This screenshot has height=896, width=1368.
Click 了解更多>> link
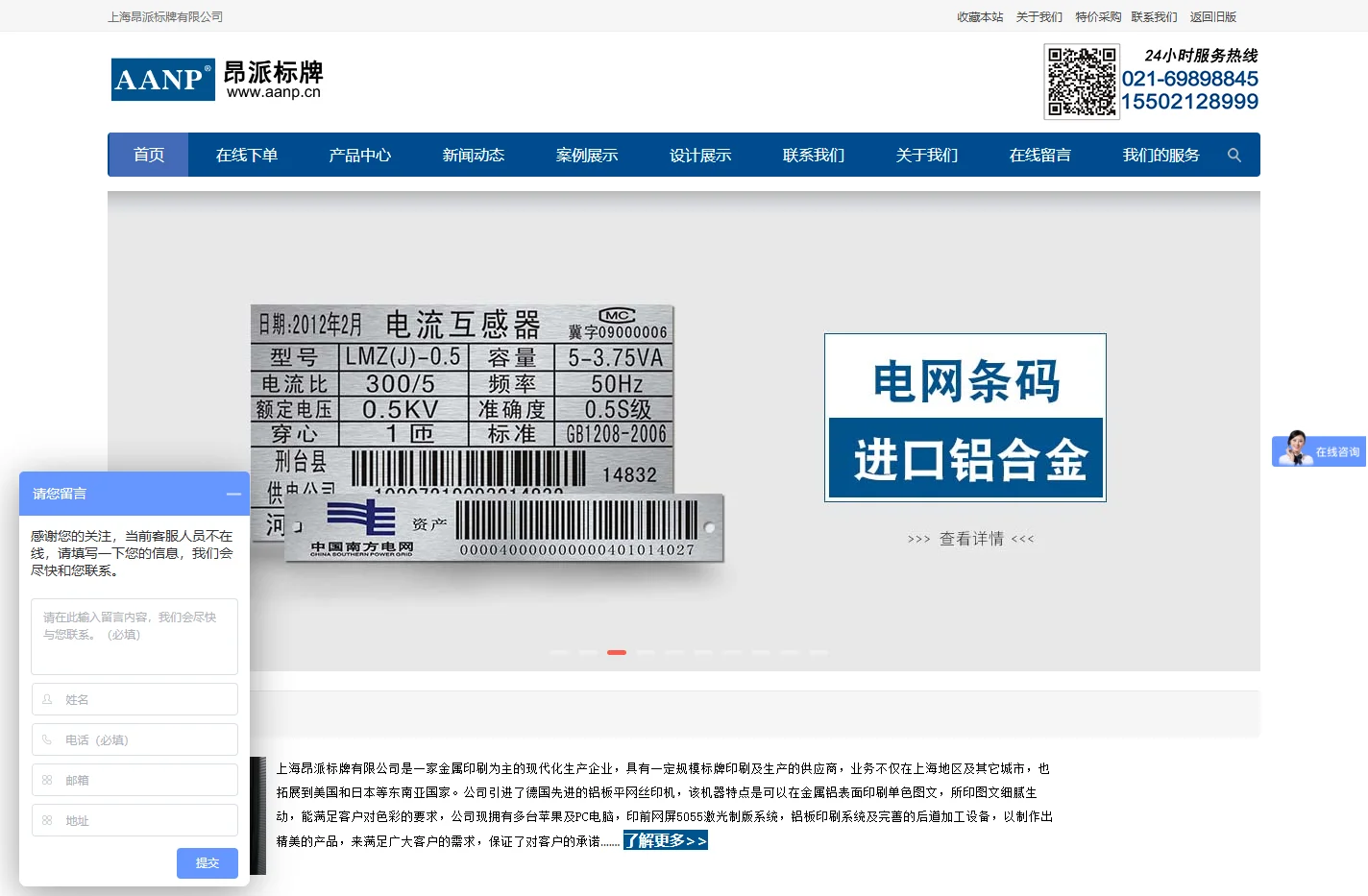tap(666, 840)
